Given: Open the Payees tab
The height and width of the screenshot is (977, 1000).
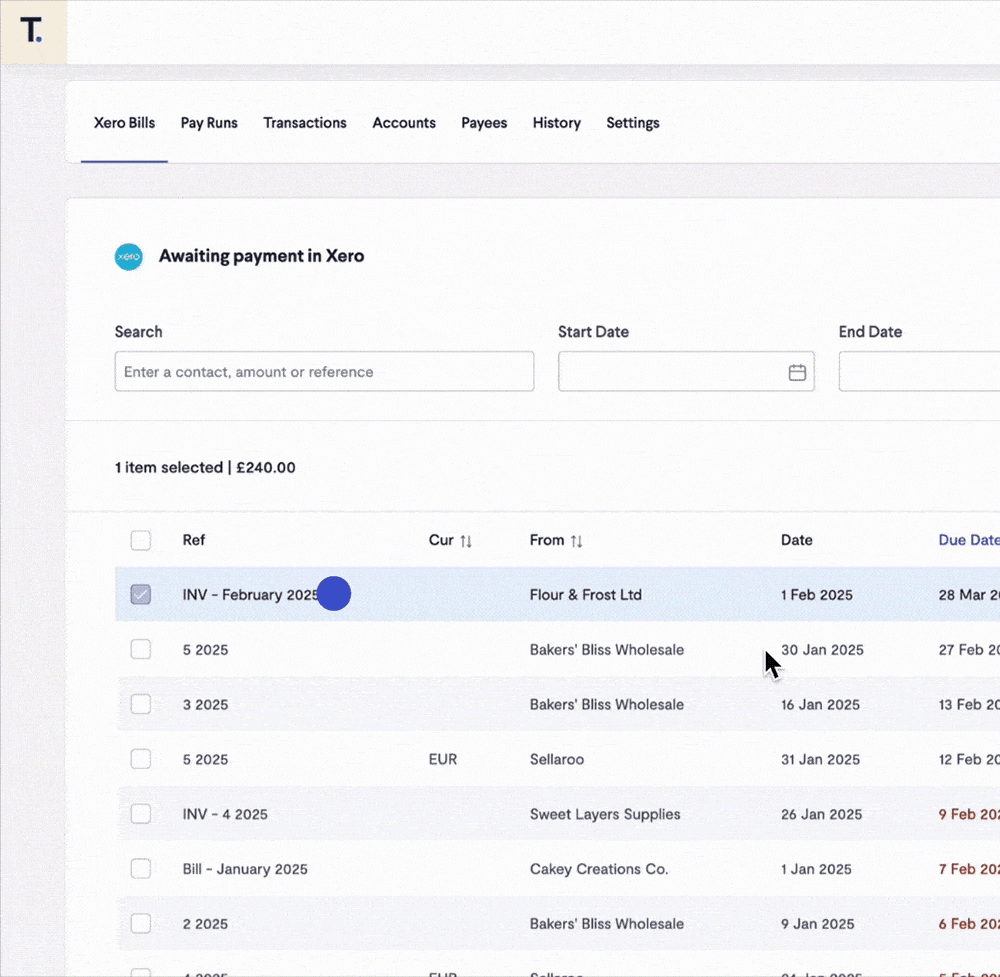Looking at the screenshot, I should click(x=484, y=122).
